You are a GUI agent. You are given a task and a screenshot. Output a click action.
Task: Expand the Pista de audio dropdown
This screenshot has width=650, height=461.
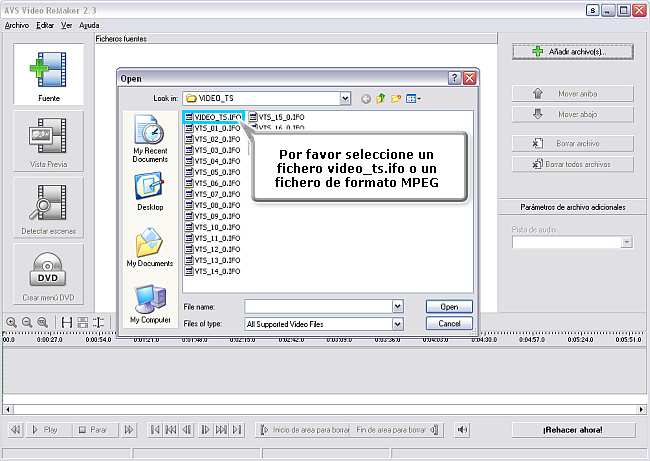pyautogui.click(x=627, y=242)
